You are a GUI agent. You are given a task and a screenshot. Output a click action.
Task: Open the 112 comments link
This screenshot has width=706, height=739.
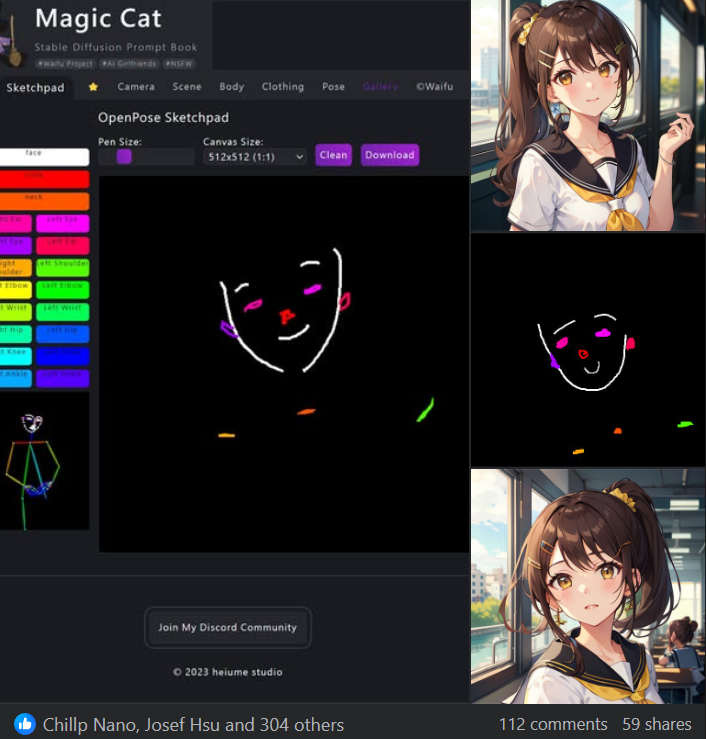pos(553,724)
